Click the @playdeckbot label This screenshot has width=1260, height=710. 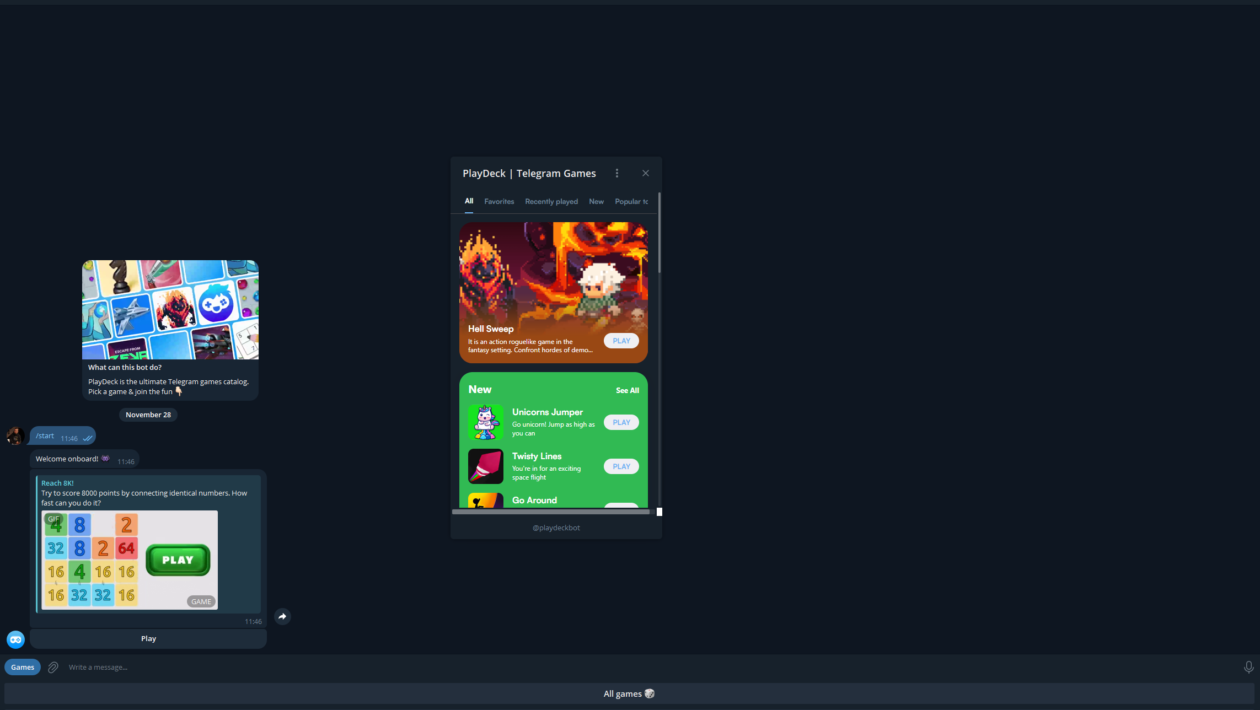(556, 527)
